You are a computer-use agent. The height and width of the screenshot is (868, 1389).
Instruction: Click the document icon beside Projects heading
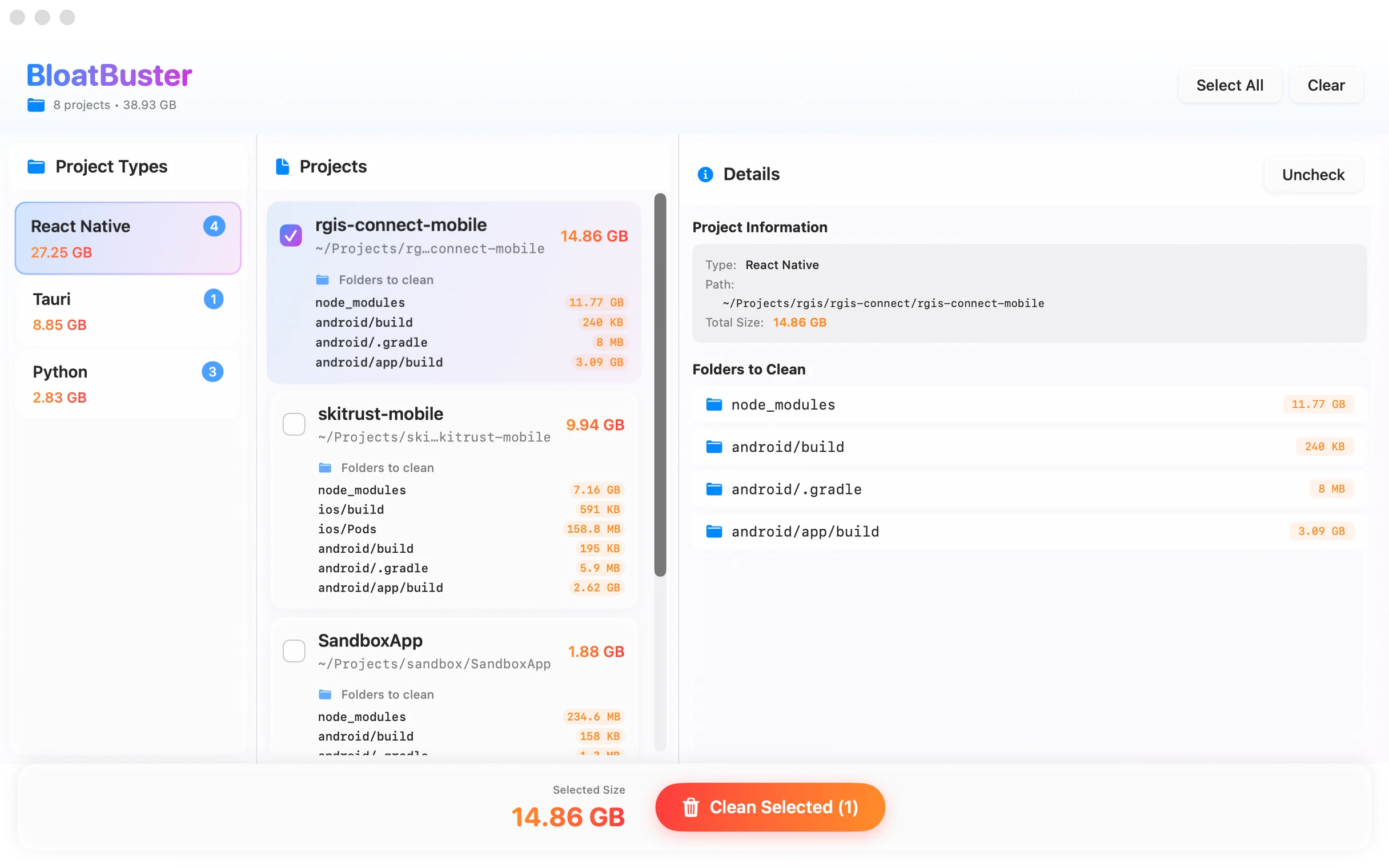282,166
